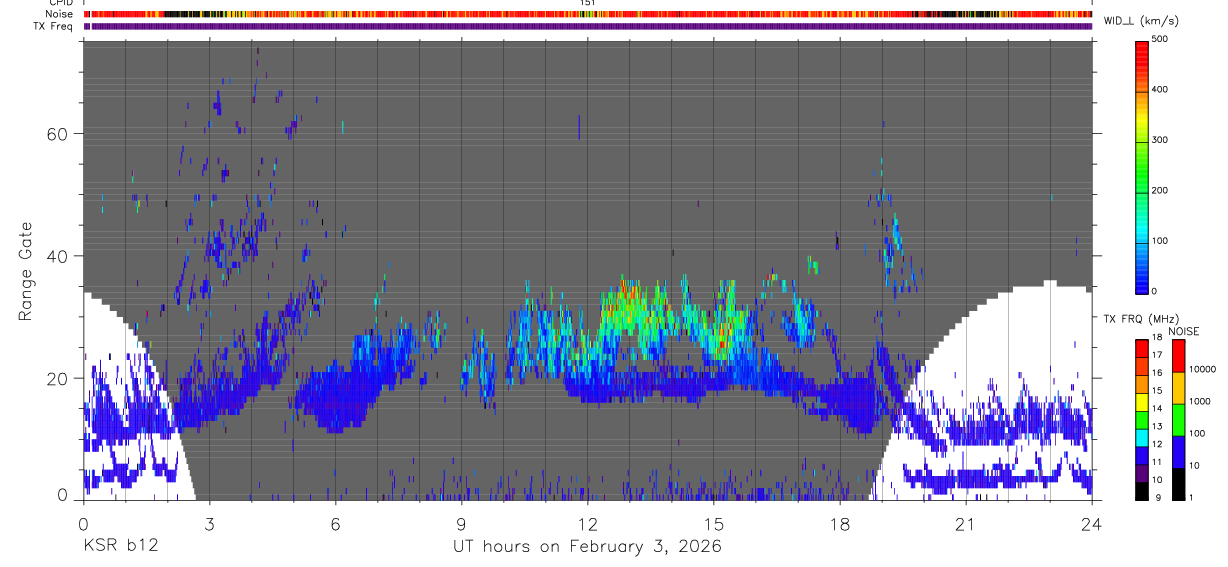The image size is (1228, 567).
Task: Click the 10000 label on NOISE colorbar
Action: point(1203,368)
